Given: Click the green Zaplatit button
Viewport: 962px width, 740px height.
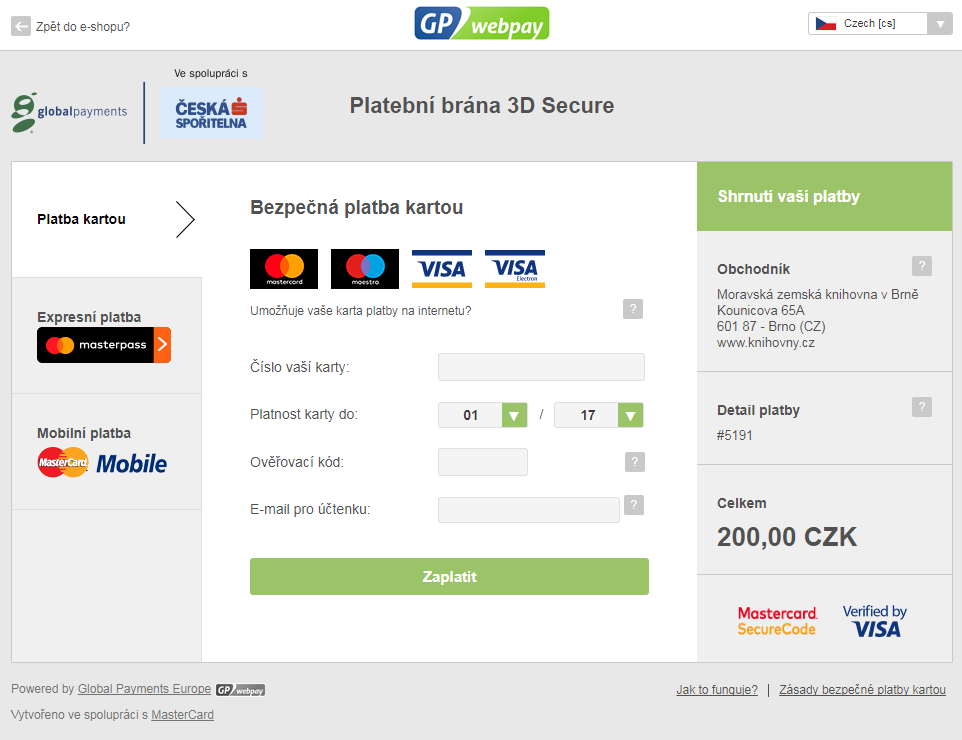Looking at the screenshot, I should pos(449,576).
